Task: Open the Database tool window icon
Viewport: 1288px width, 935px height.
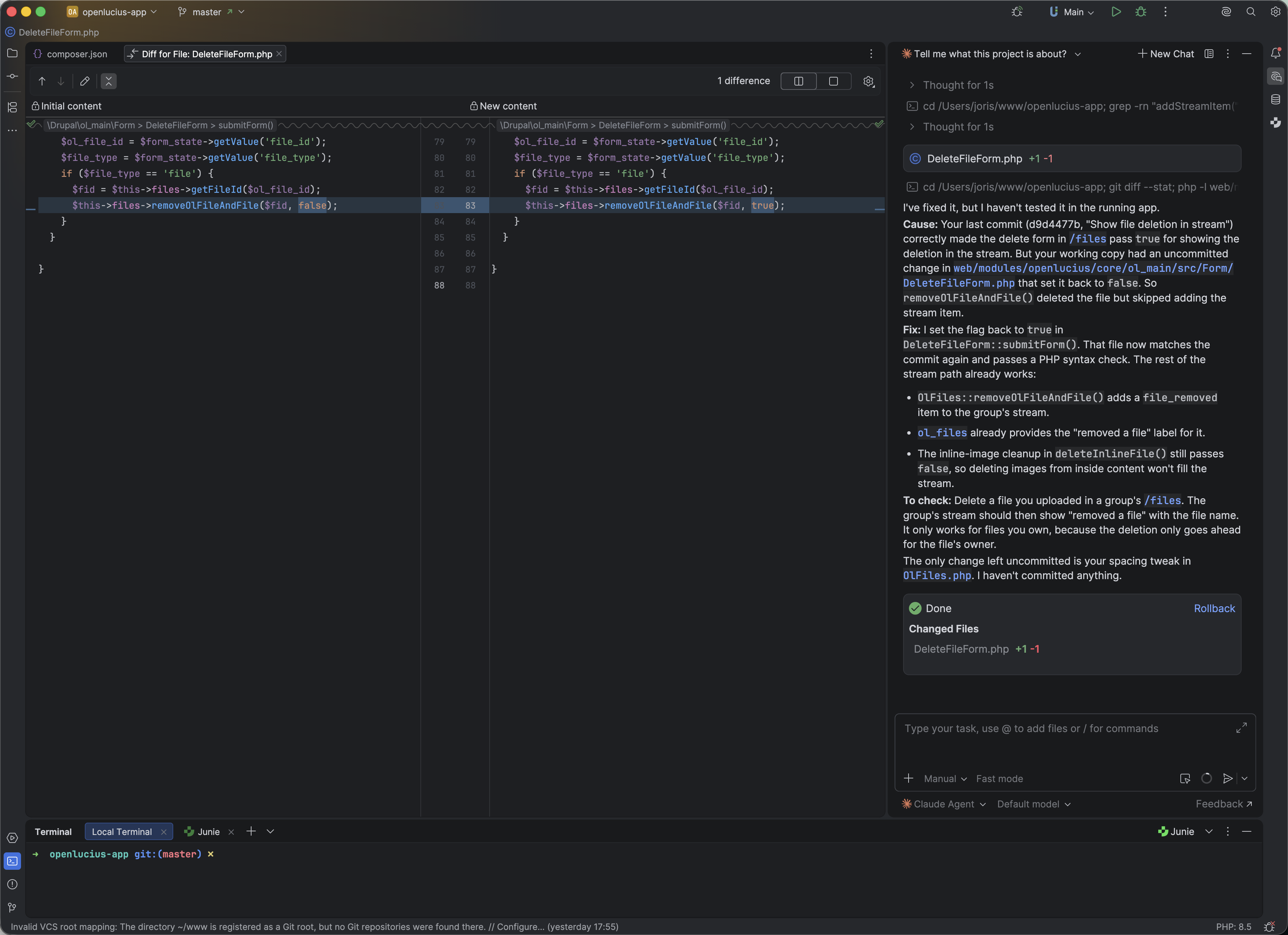Action: coord(1276,99)
